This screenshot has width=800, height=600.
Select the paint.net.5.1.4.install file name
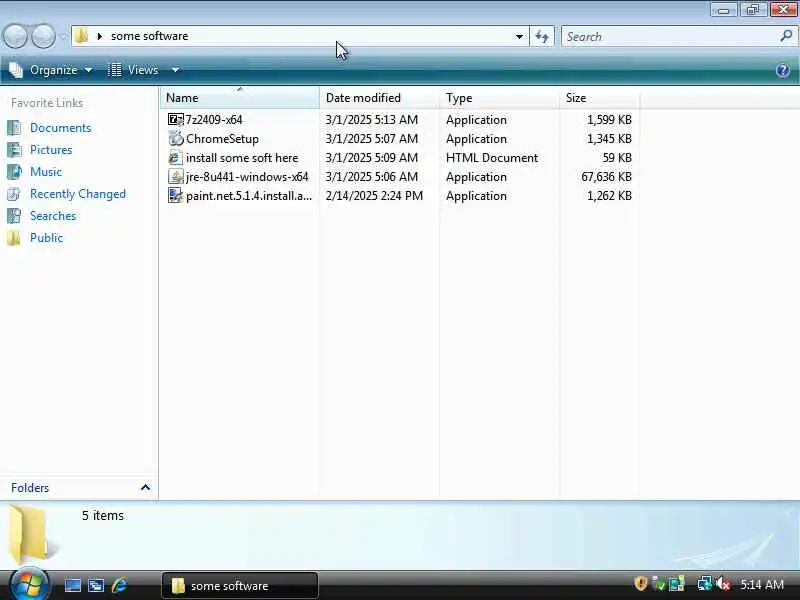point(249,195)
